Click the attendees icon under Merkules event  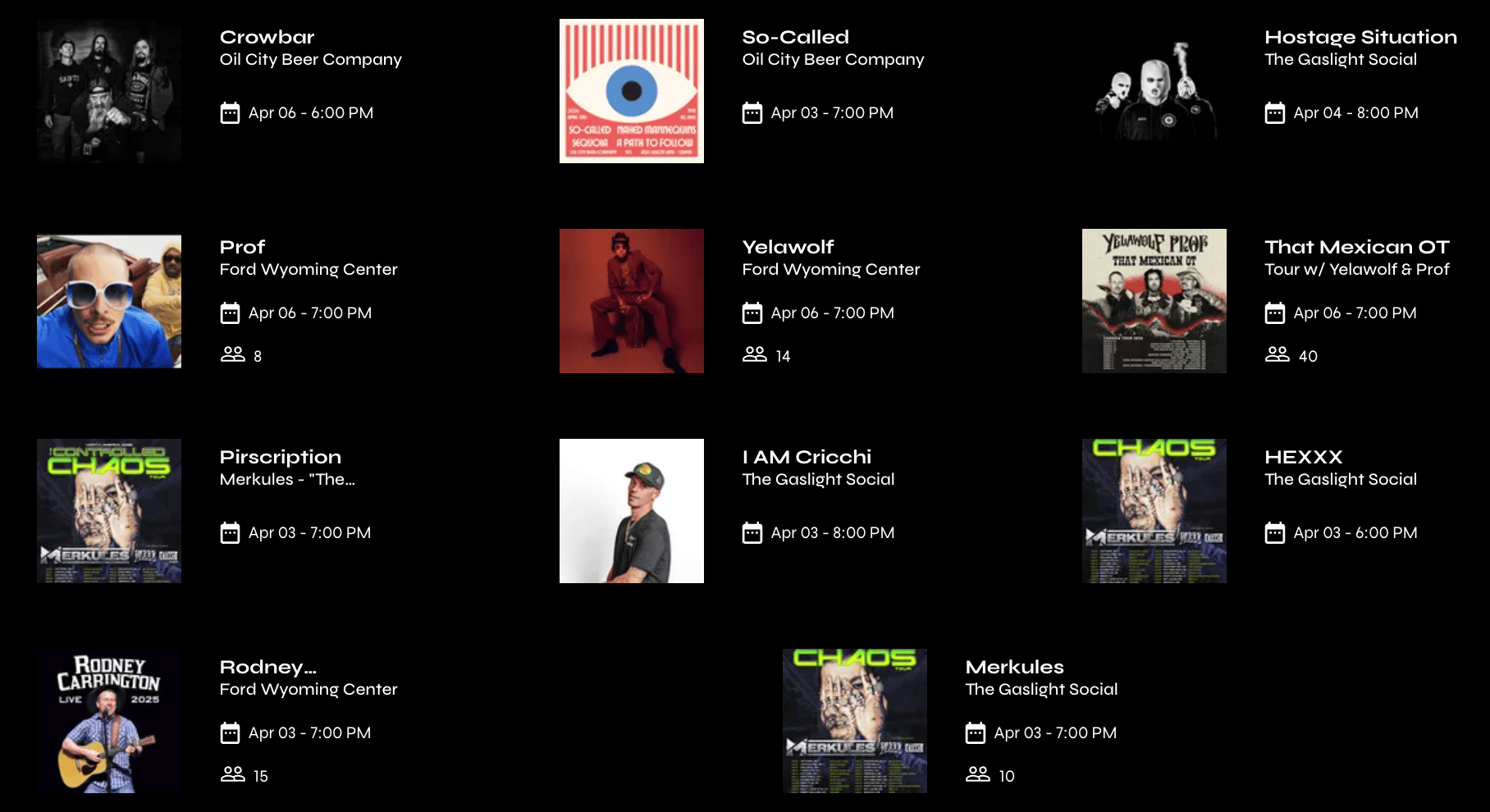pyautogui.click(x=978, y=774)
